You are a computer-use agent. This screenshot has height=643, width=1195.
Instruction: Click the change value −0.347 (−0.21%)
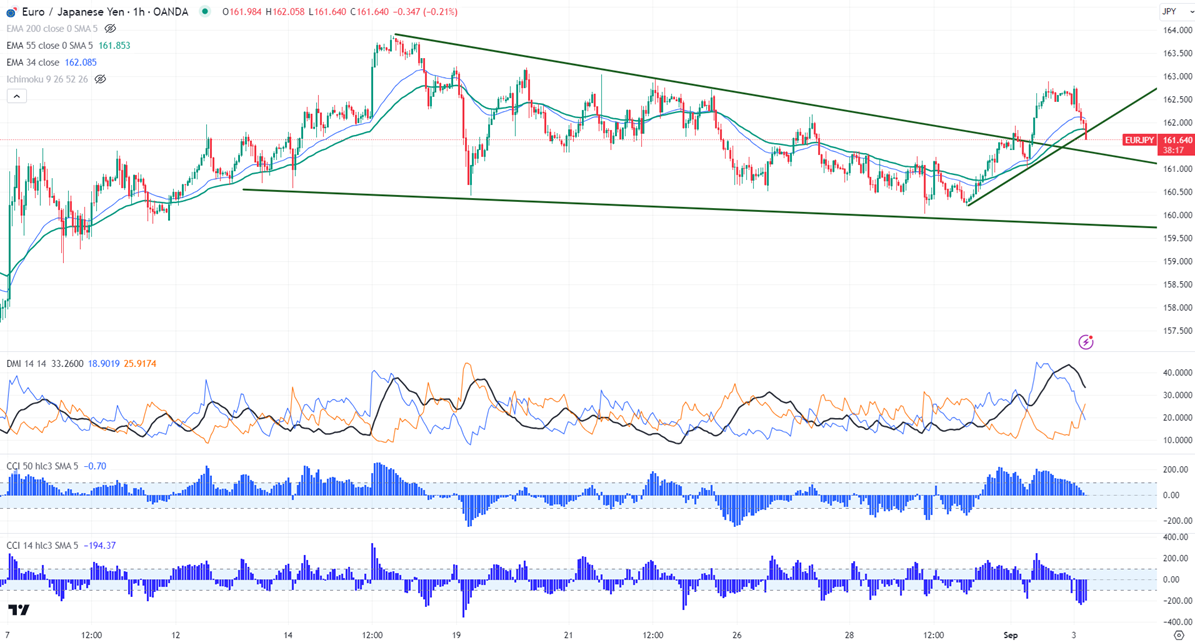point(424,12)
